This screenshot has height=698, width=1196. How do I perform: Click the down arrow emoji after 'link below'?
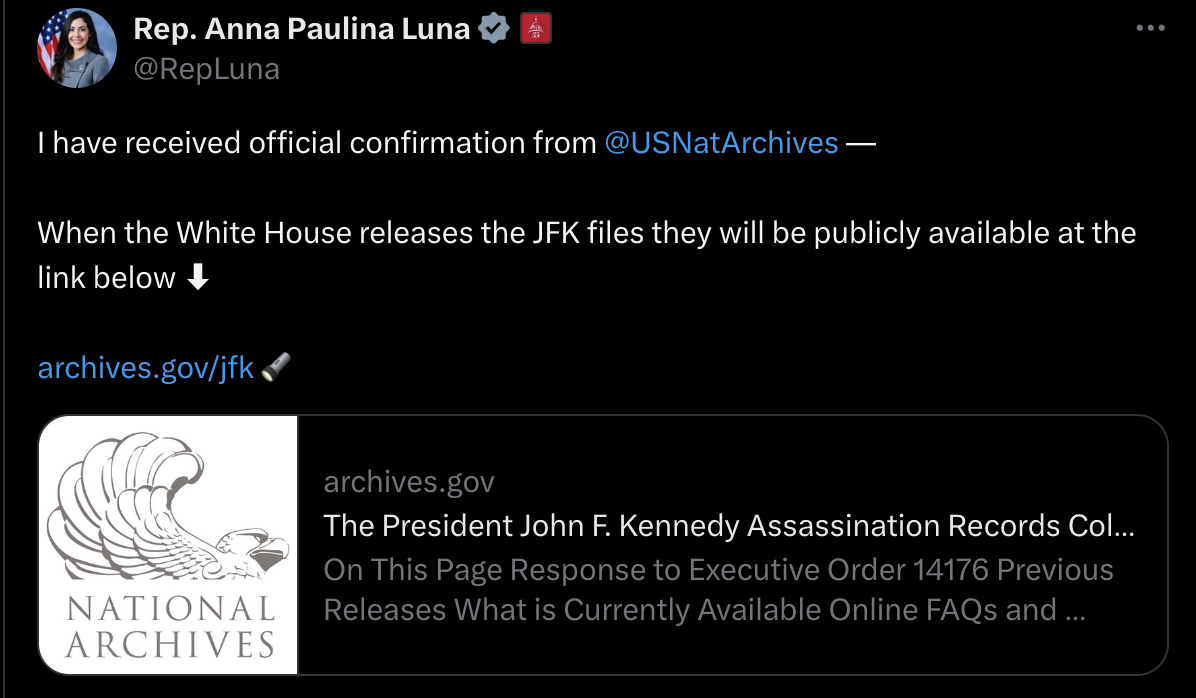[x=198, y=278]
